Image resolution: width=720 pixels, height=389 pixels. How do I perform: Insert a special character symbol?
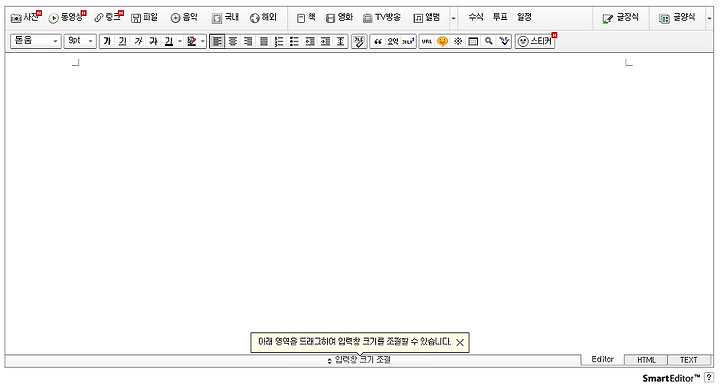(458, 41)
